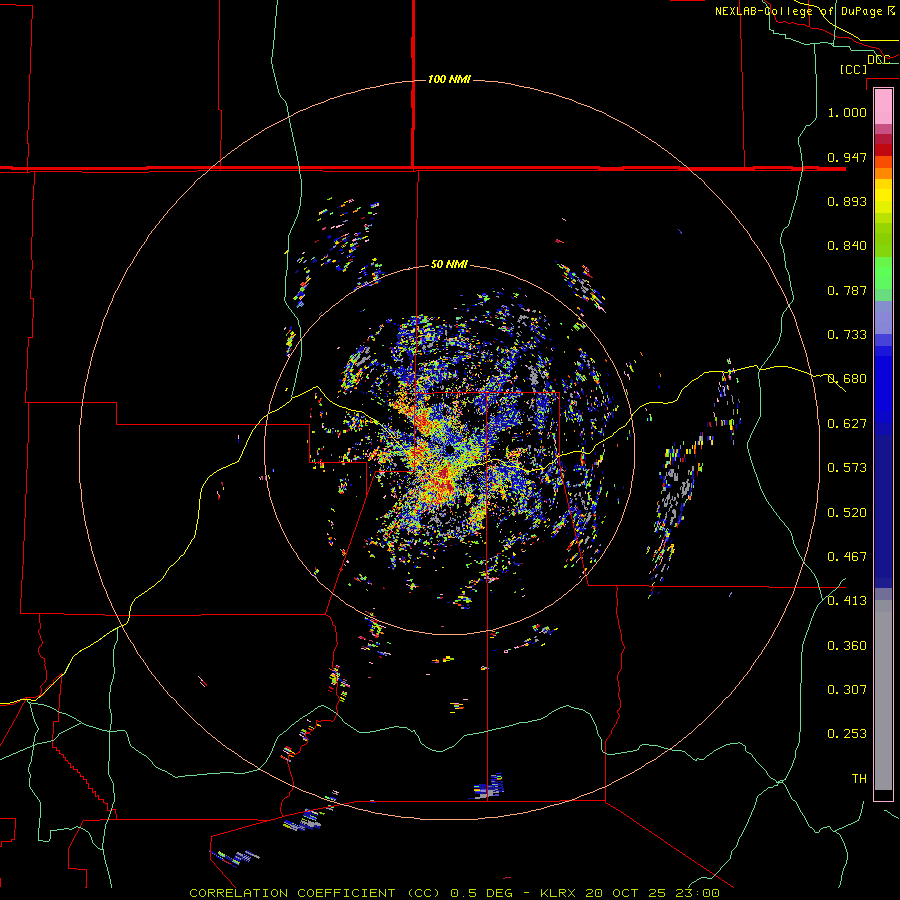The height and width of the screenshot is (900, 900).
Task: Click the 1.000 value on the color scale
Action: tap(847, 112)
